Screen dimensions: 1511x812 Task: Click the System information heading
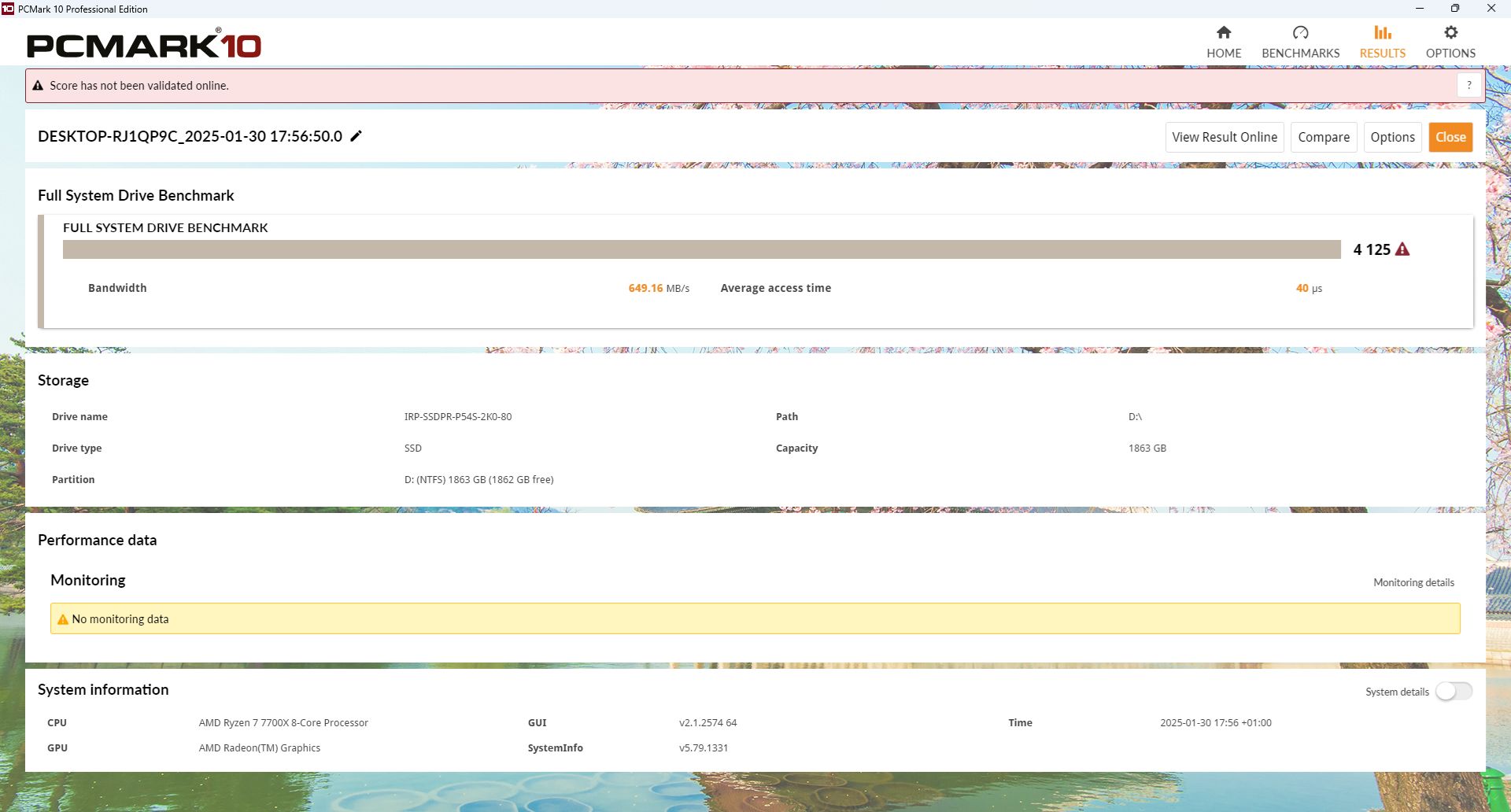[103, 689]
